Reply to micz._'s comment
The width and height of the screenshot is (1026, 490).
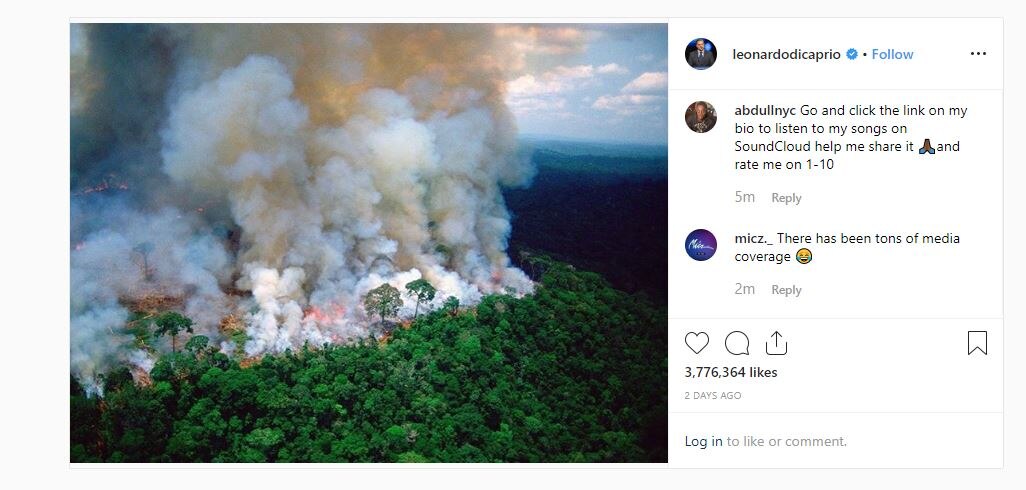coord(786,290)
